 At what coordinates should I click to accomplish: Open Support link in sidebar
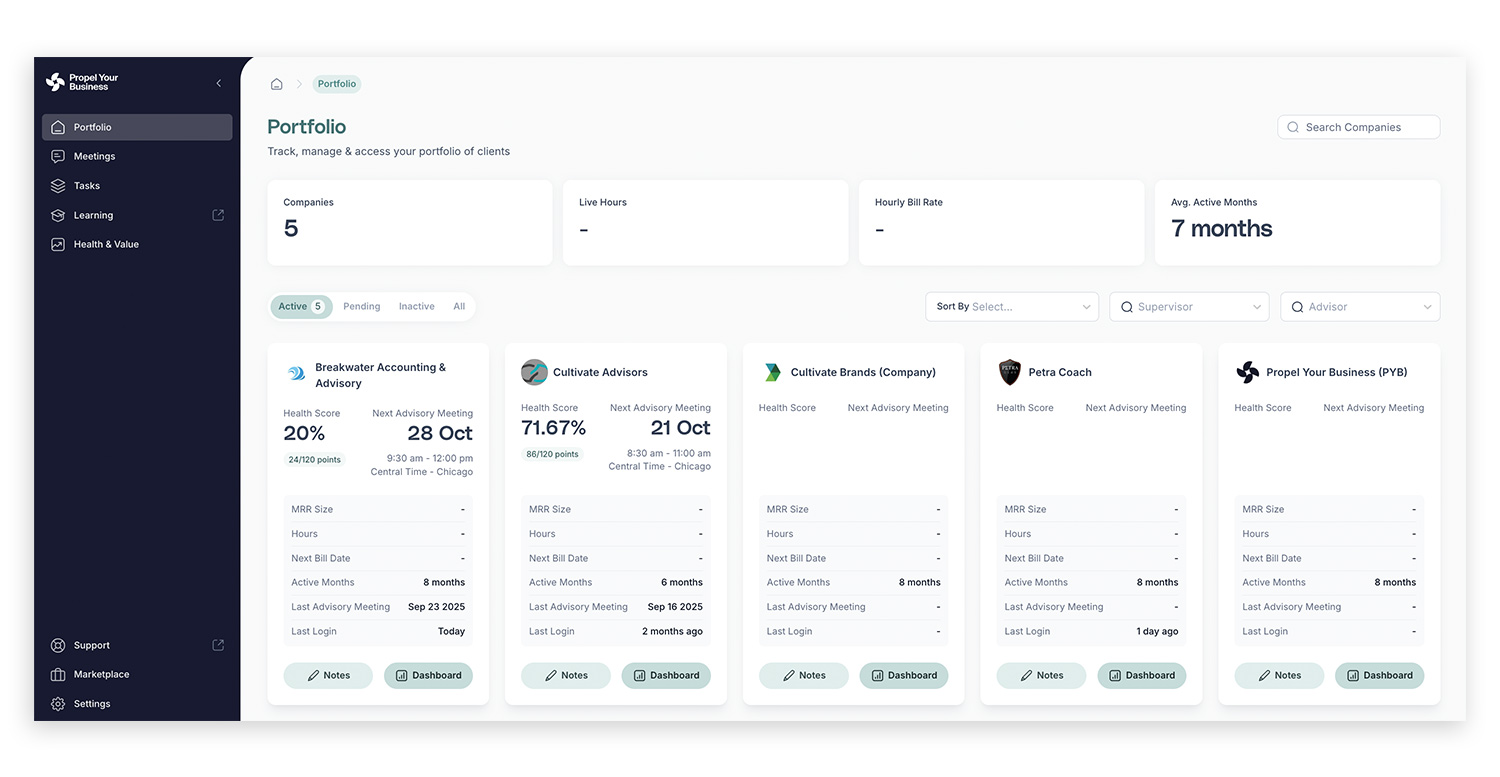[x=92, y=645]
